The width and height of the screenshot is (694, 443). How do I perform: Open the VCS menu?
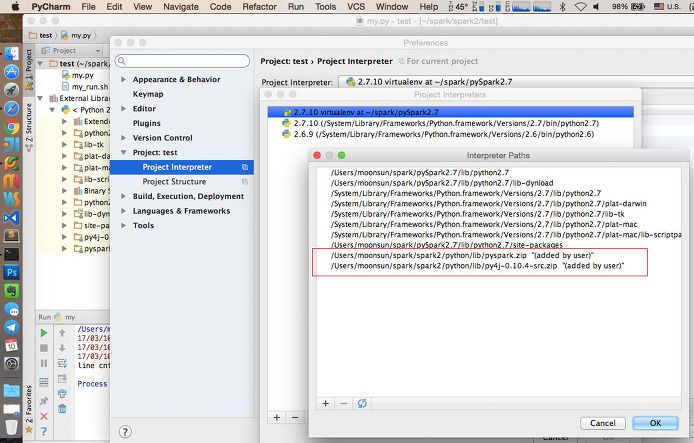click(x=356, y=7)
